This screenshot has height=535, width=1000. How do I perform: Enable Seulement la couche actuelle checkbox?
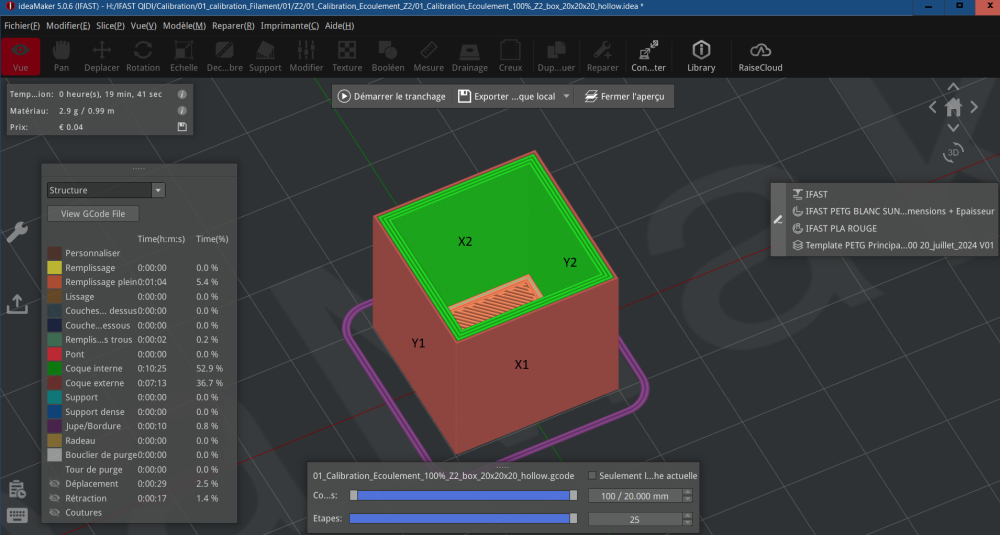tap(592, 476)
